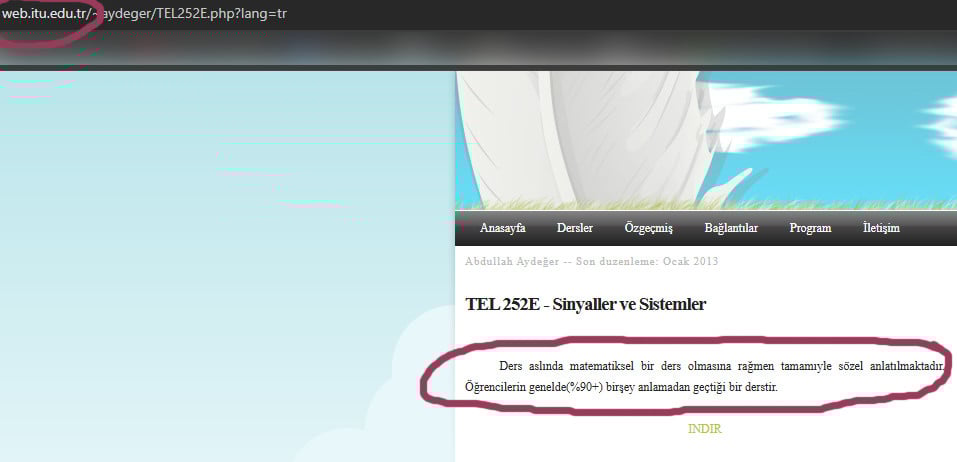
Task: Open the Anasayfa menu item
Action: point(502,228)
